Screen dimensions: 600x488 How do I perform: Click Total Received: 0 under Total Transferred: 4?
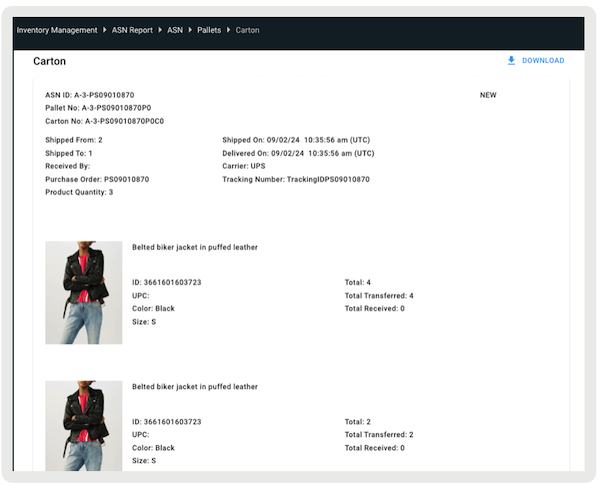pos(375,308)
